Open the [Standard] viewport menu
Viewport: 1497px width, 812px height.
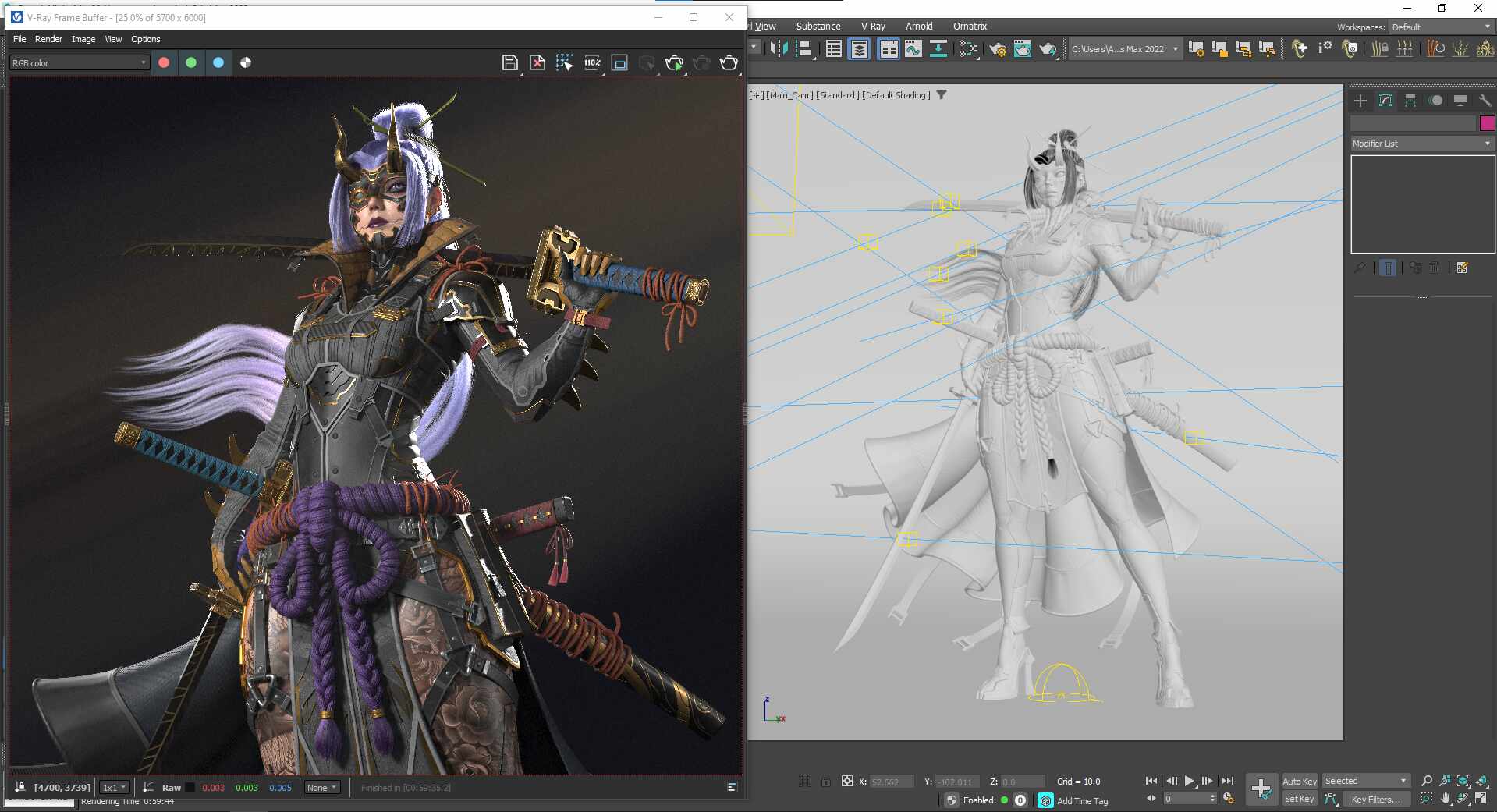pyautogui.click(x=837, y=95)
